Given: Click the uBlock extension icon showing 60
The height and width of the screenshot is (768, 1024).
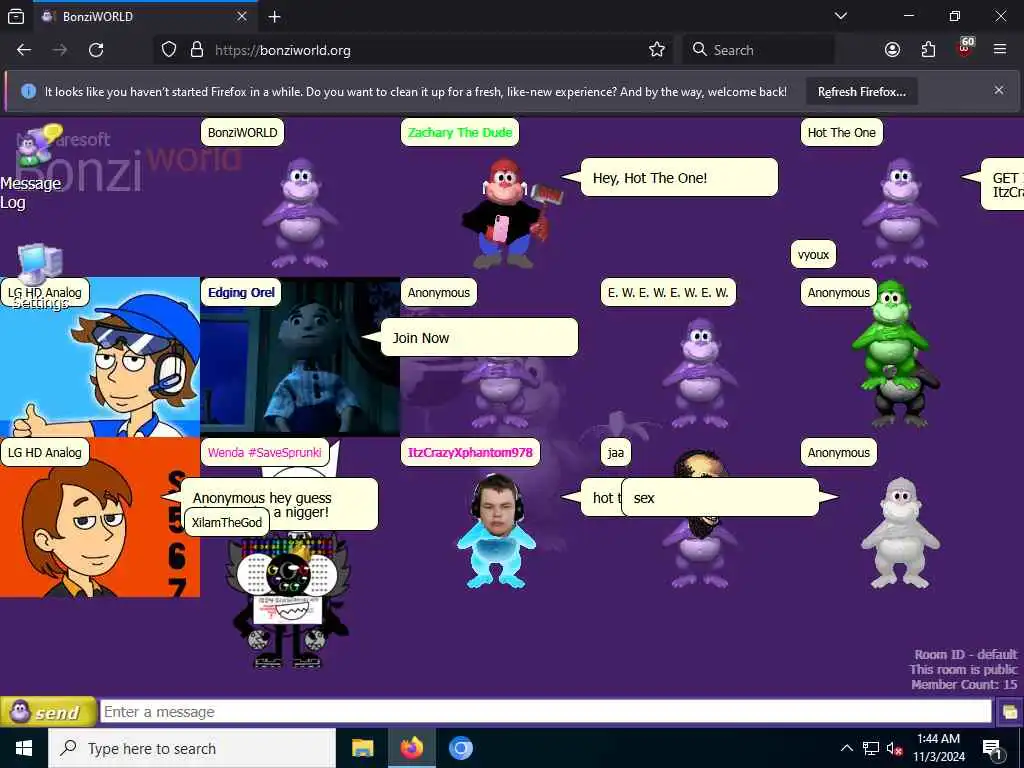Looking at the screenshot, I should 965,48.
